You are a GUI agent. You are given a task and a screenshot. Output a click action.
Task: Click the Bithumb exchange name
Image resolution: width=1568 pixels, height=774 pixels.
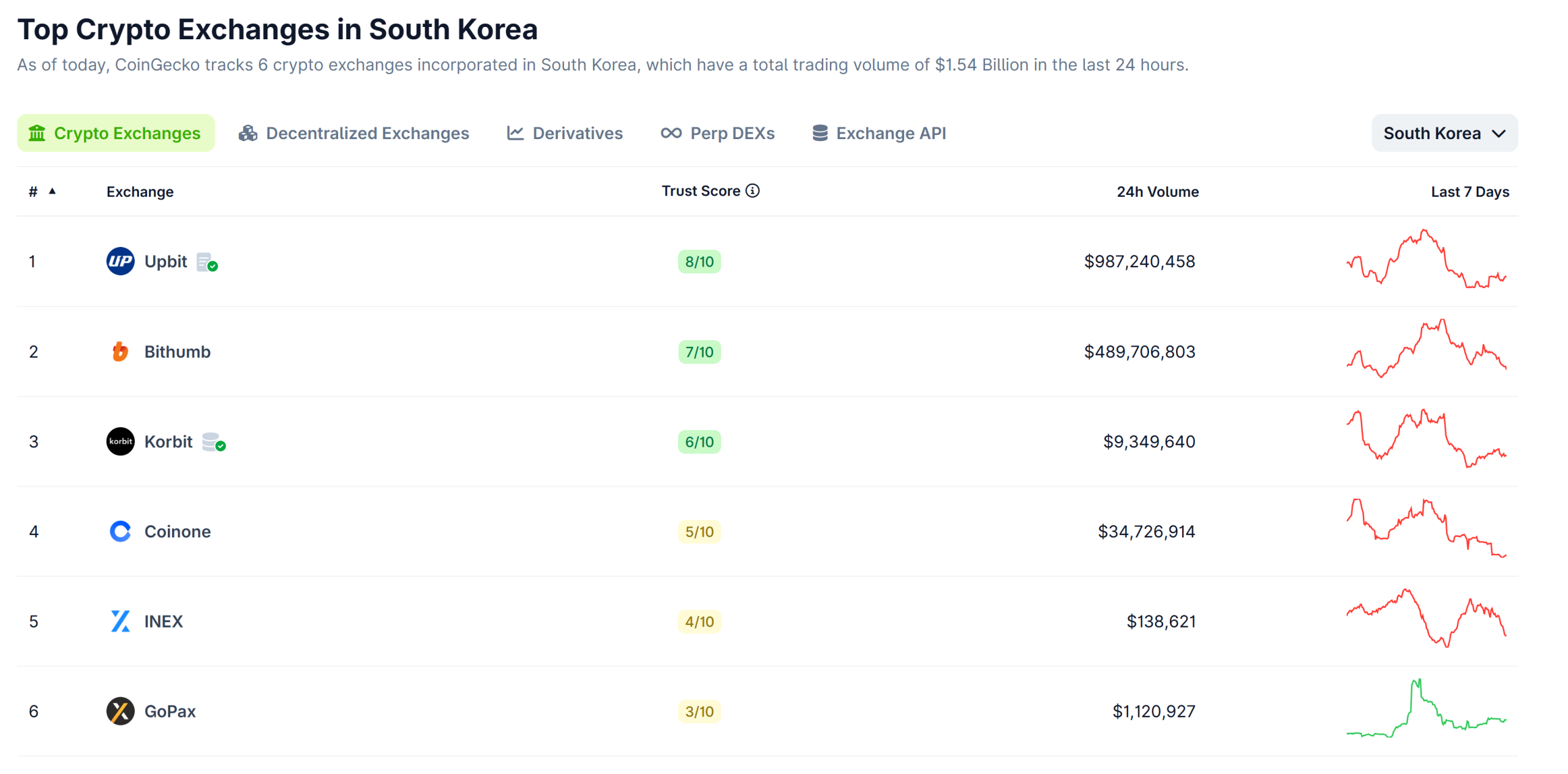click(178, 351)
